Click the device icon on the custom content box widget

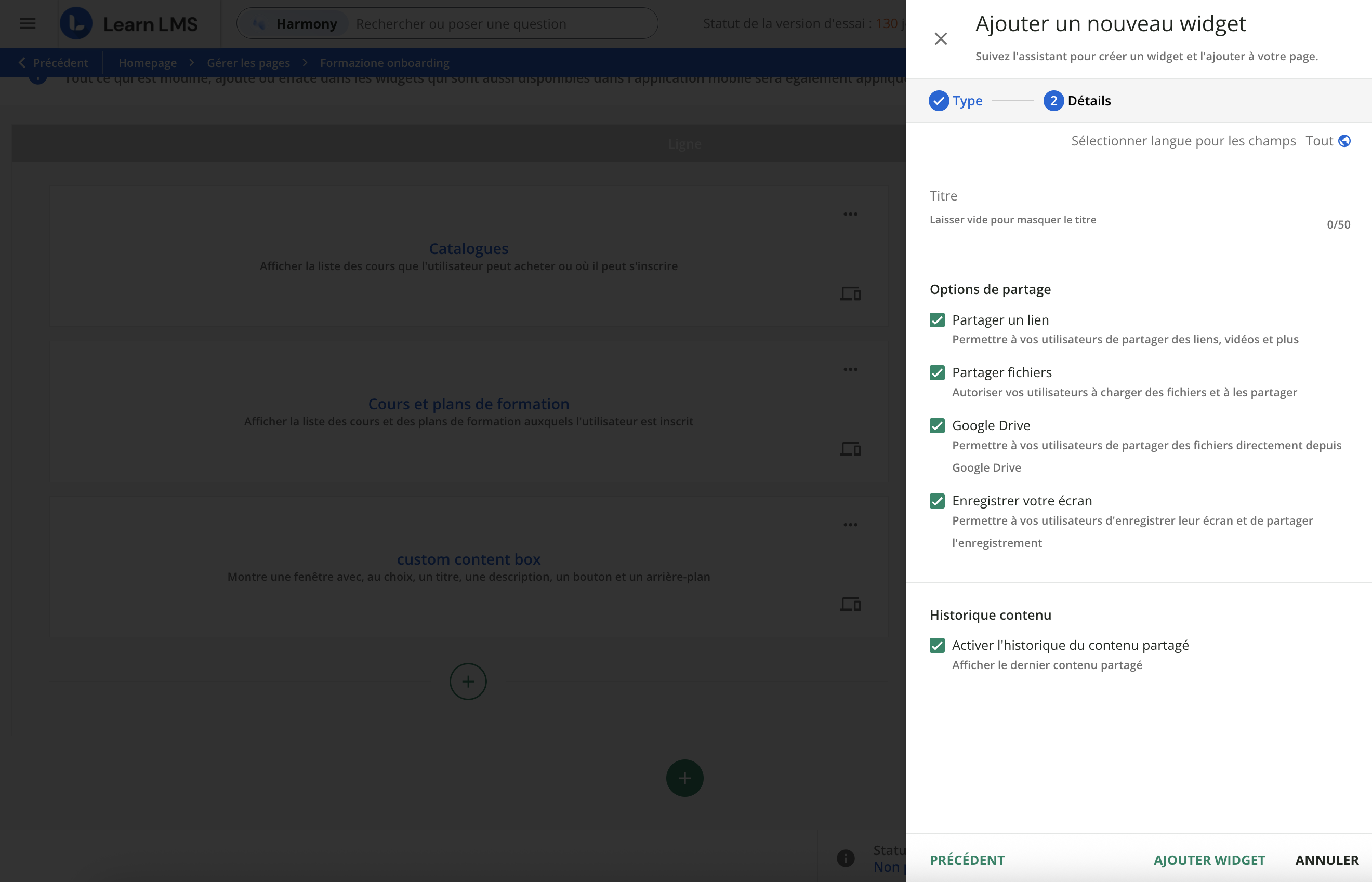point(850,603)
